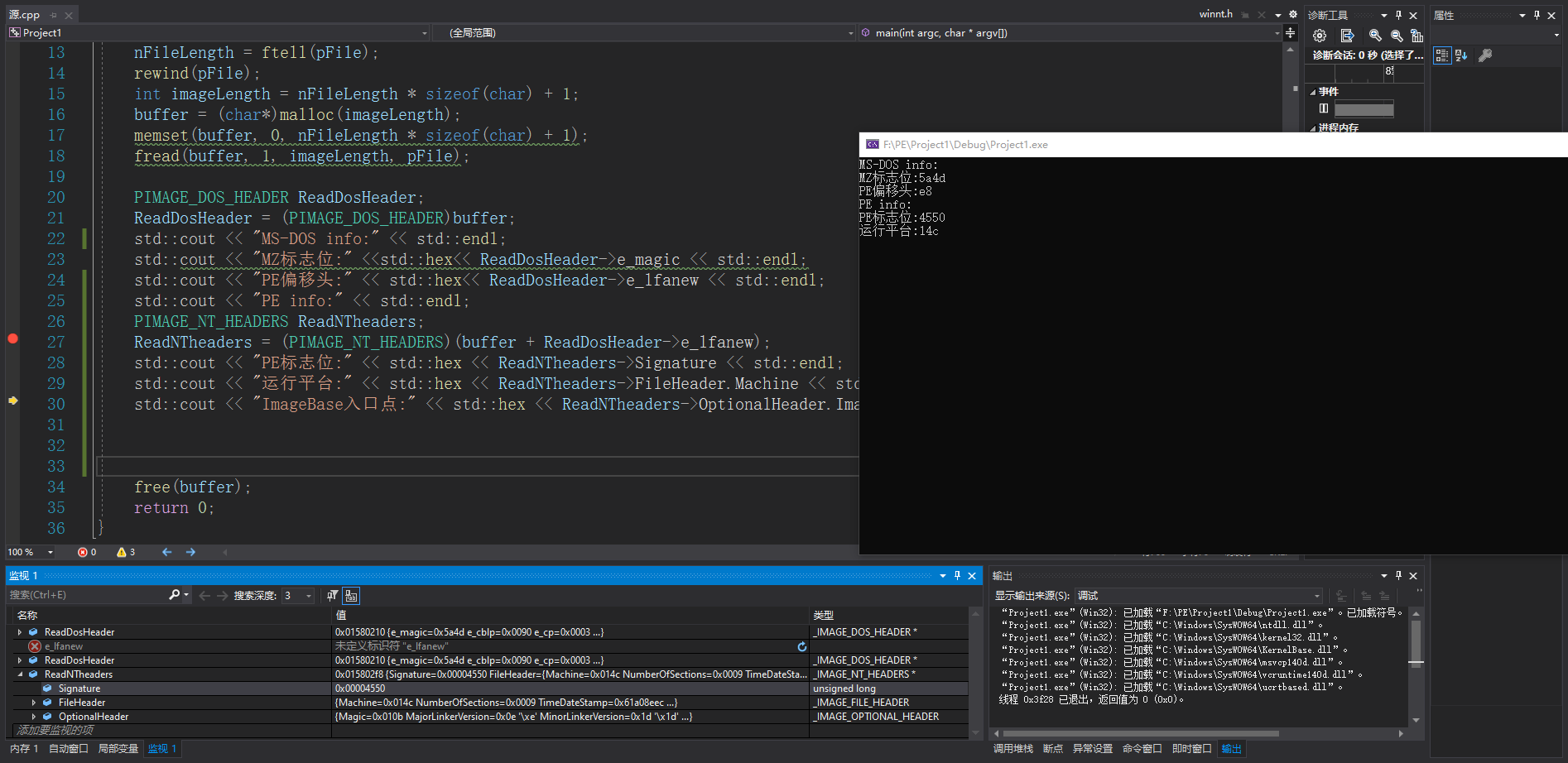1568x763 pixels.
Task: Click the property pages wrench icon
Action: click(x=1485, y=55)
